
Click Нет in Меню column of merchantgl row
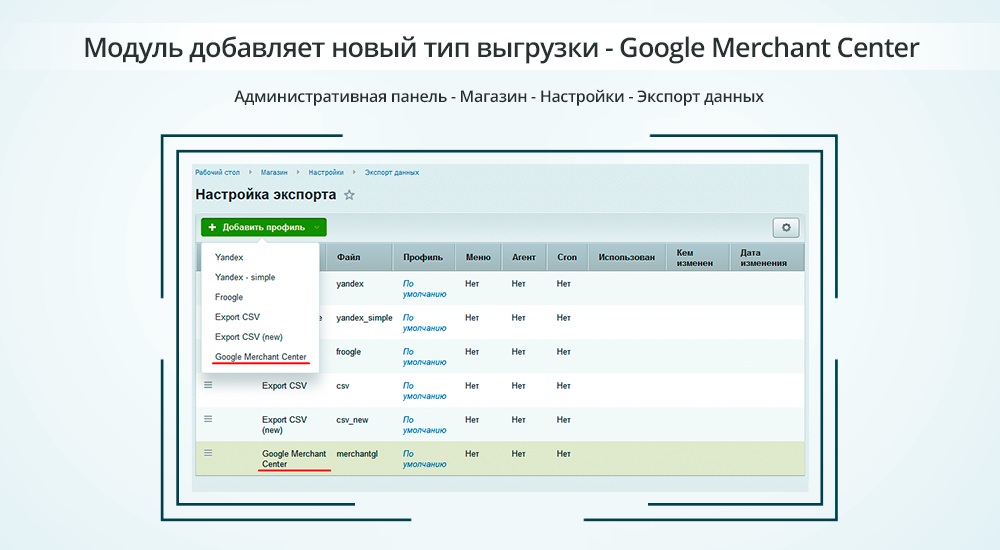[x=472, y=454]
